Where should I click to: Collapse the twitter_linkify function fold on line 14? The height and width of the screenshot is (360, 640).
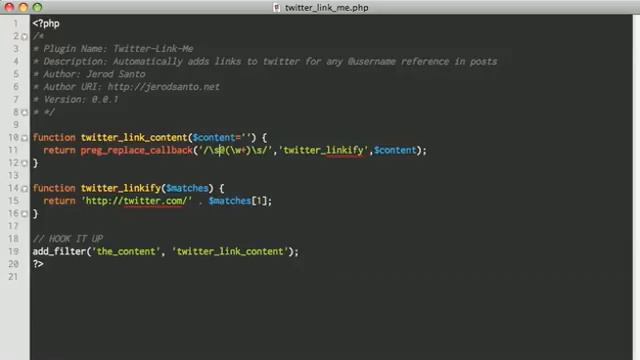(x=24, y=189)
